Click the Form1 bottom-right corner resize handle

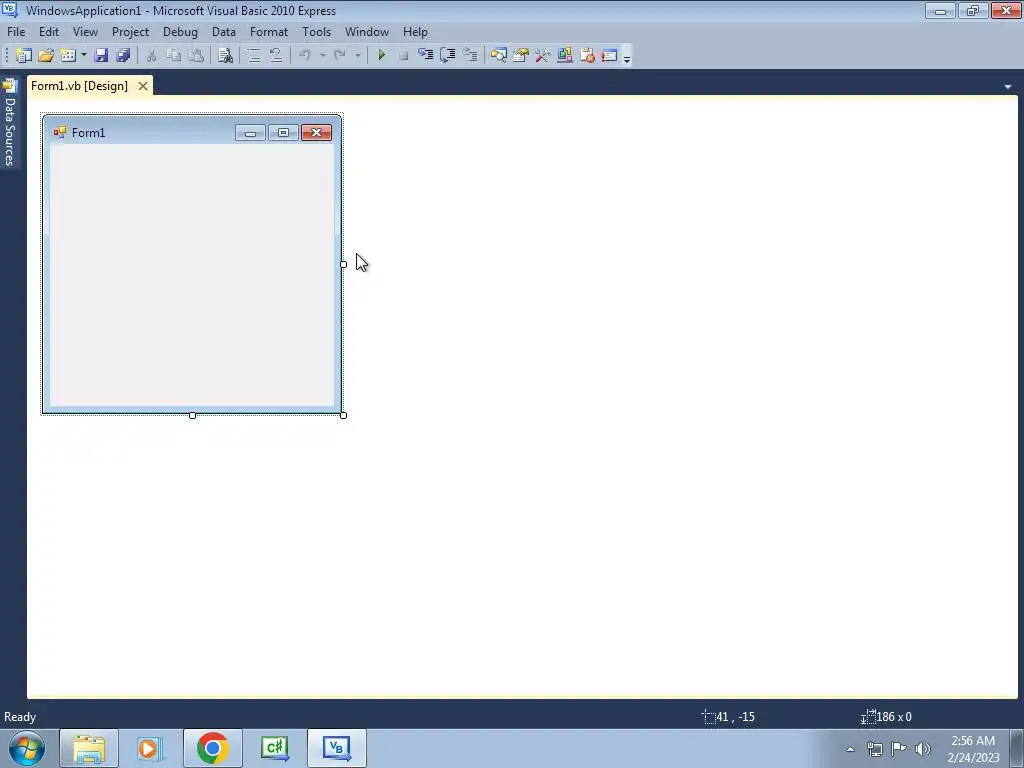(x=344, y=415)
